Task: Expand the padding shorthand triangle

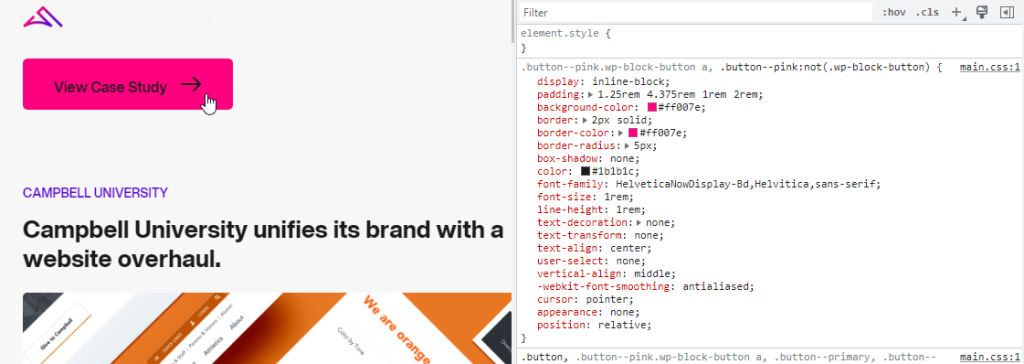Action: [x=590, y=95]
